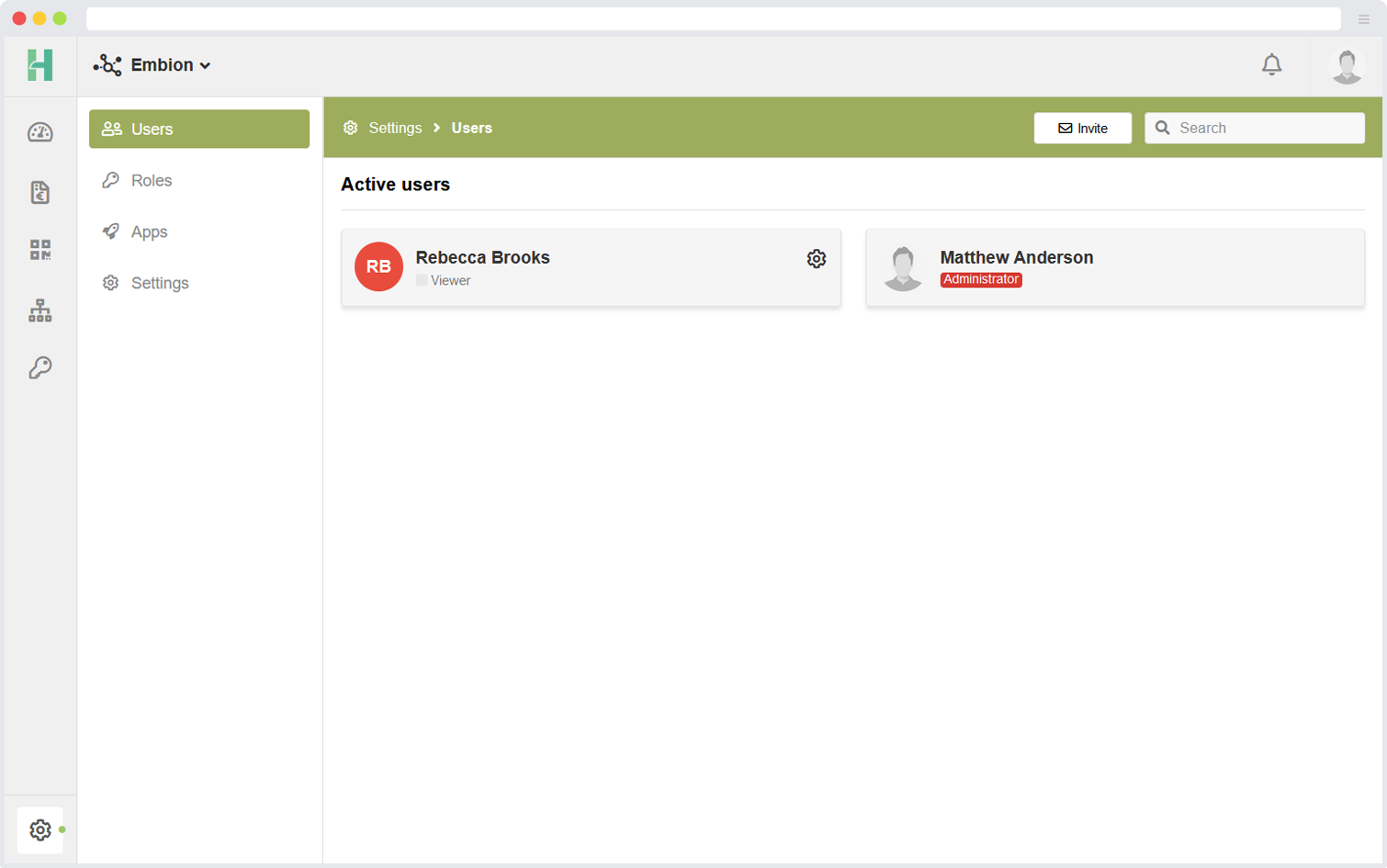Click the bottom-left settings gear icon
Screen dimensions: 1387x868
[x=40, y=829]
